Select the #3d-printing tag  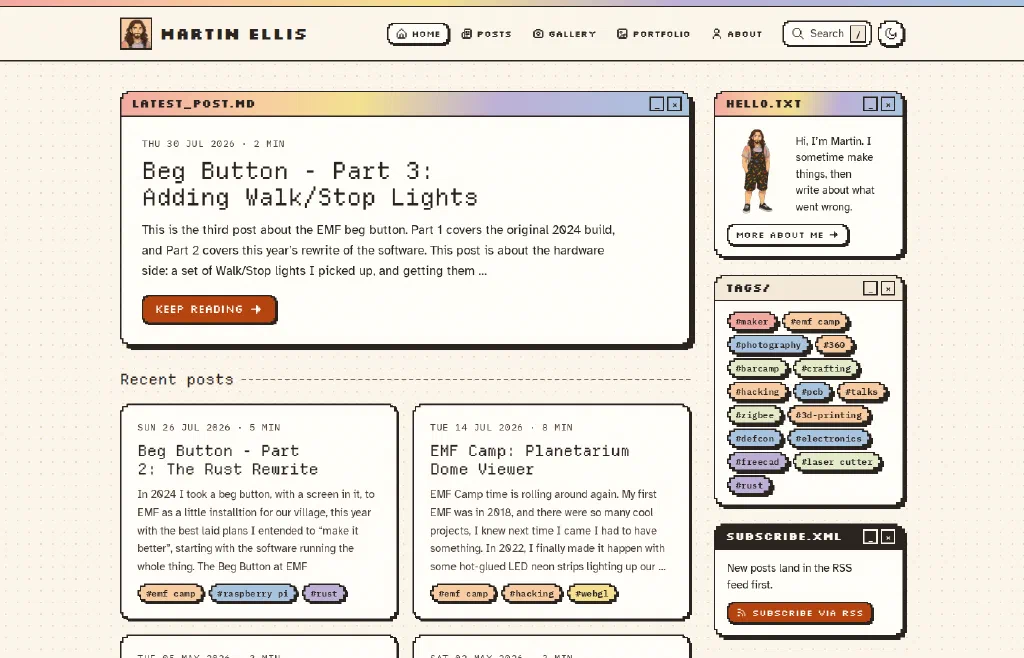tap(829, 415)
